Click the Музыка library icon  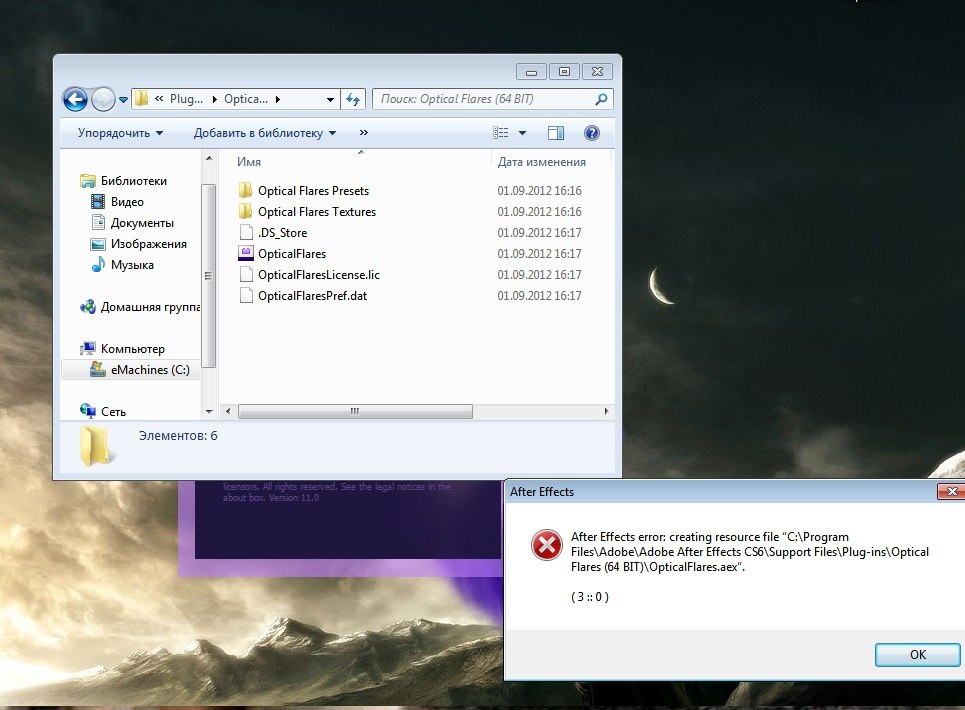click(98, 264)
